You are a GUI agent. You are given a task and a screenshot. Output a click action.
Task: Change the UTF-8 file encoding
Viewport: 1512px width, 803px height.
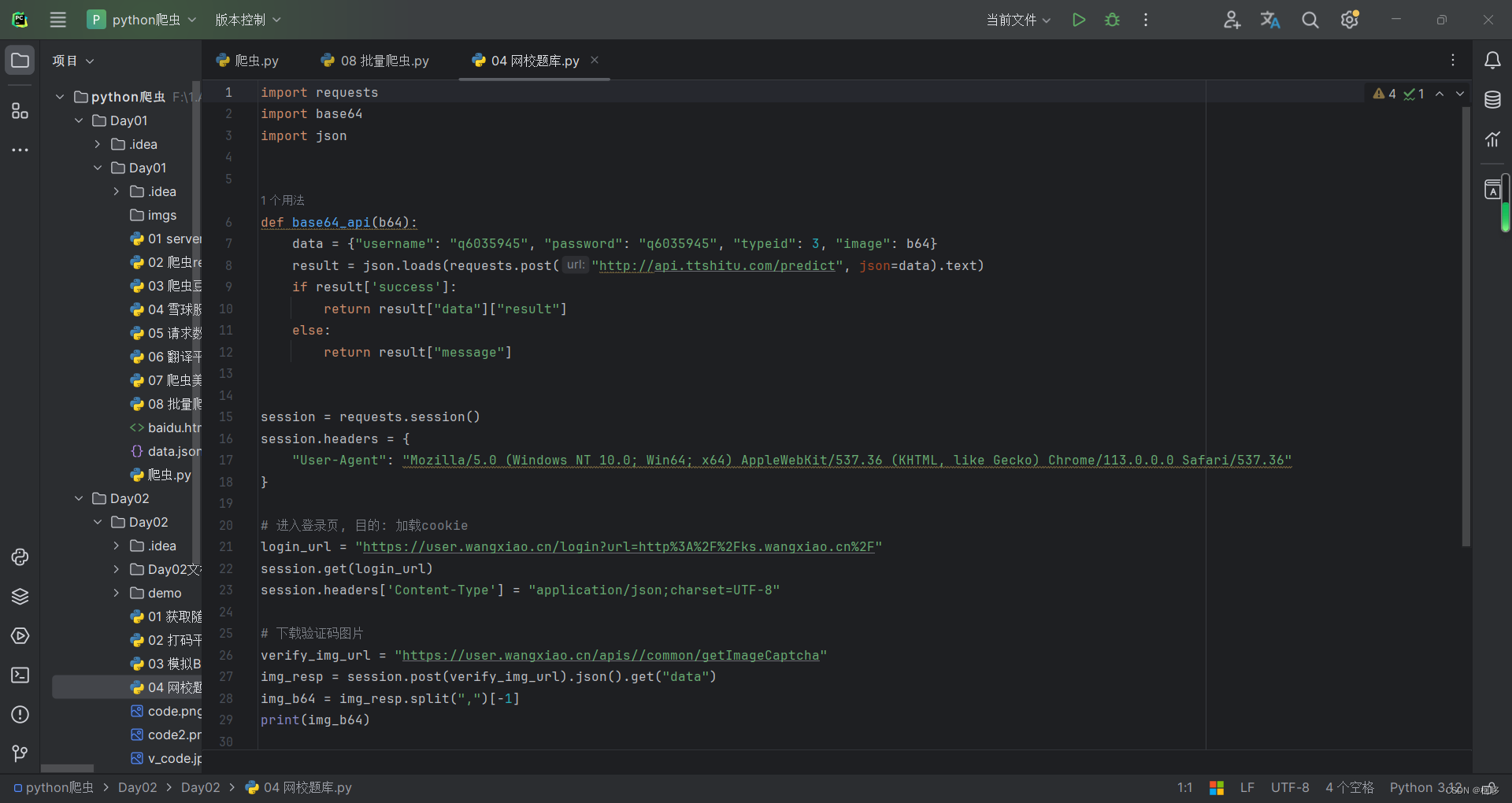1290,787
